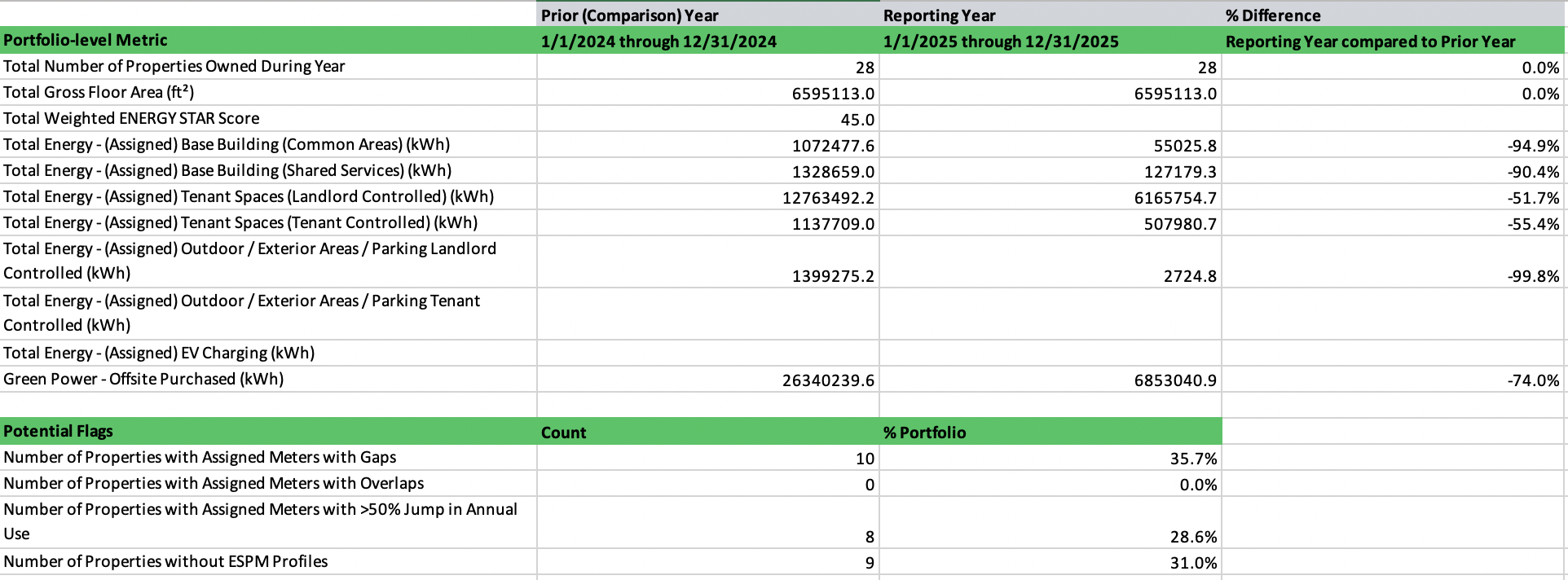Click reporting year value 55025.8
The height and width of the screenshot is (580, 1568).
pyautogui.click(x=1050, y=145)
